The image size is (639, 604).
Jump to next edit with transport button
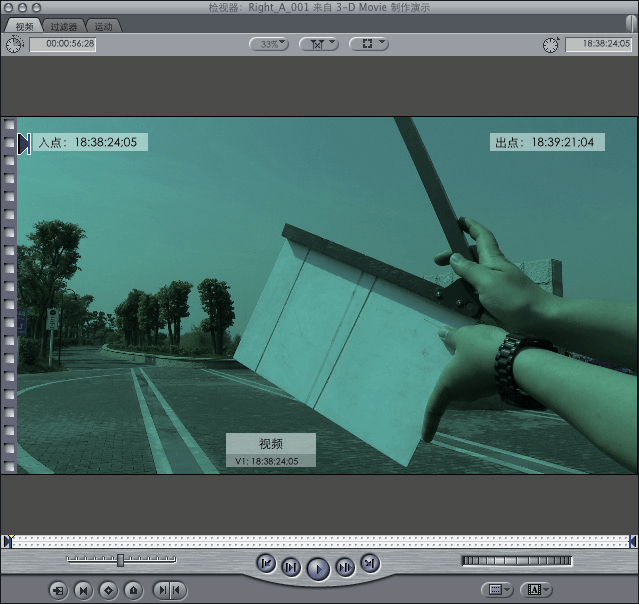369,563
